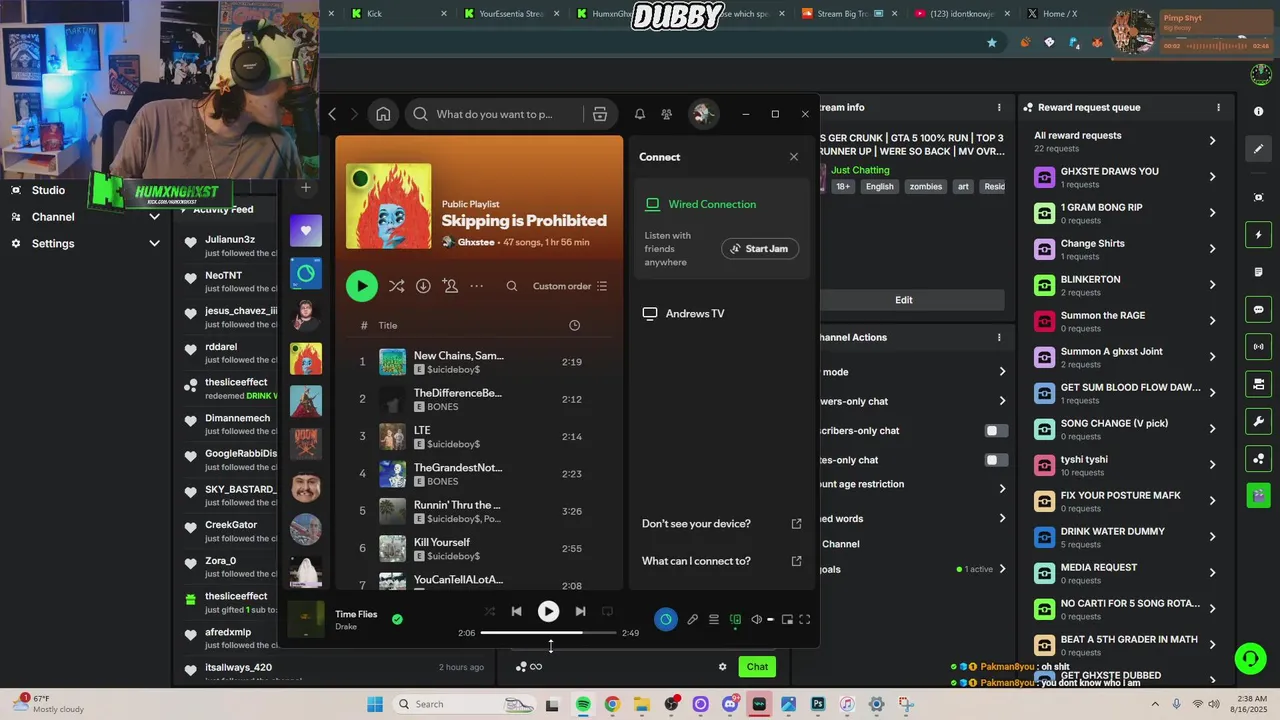Open Reward request queue options menu

pyautogui.click(x=1218, y=107)
